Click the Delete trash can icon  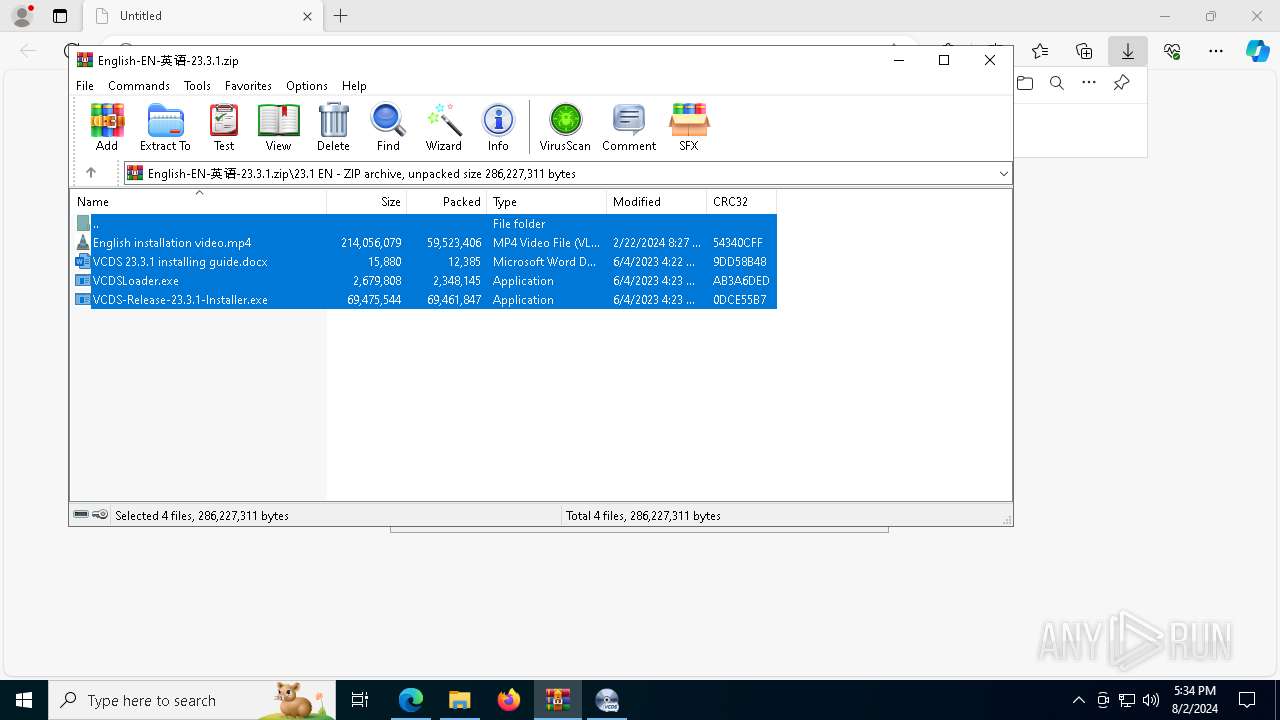(x=333, y=127)
